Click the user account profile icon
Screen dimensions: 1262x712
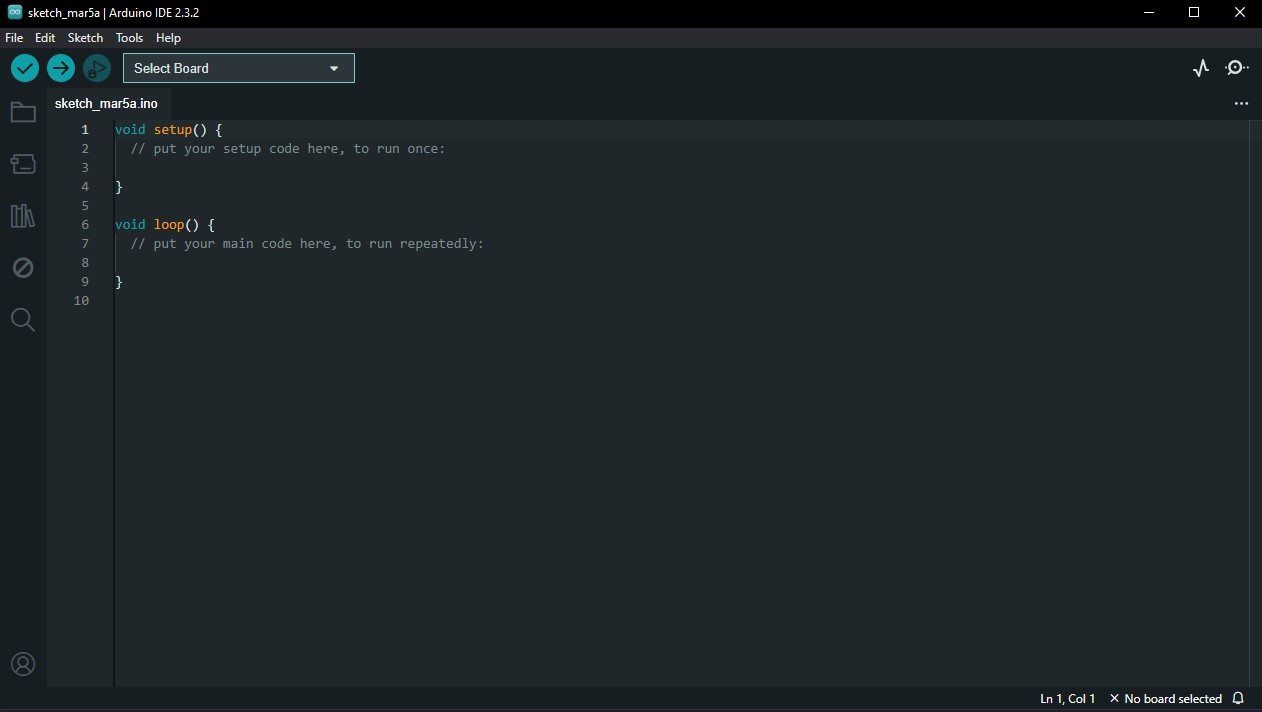[x=23, y=664]
